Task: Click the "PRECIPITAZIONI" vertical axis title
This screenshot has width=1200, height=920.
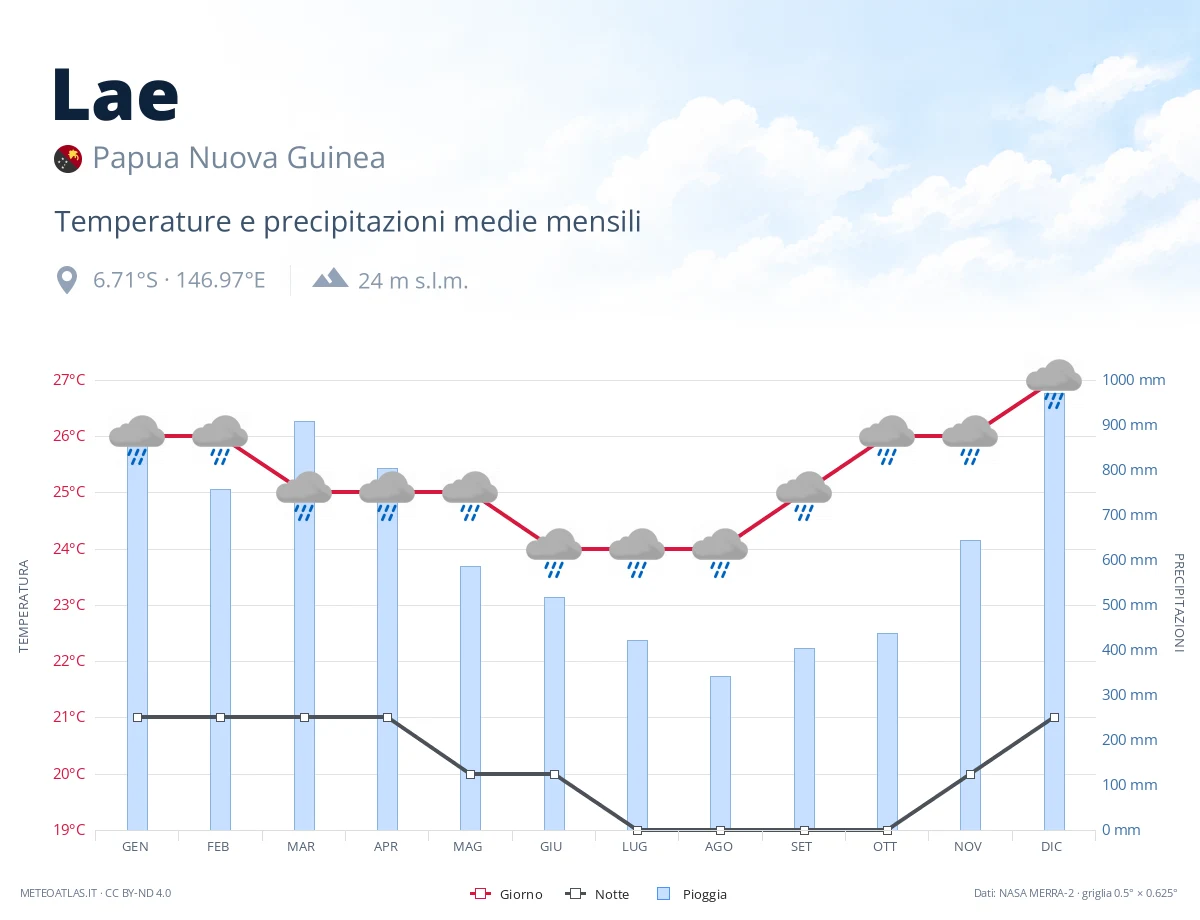Action: (x=1178, y=602)
